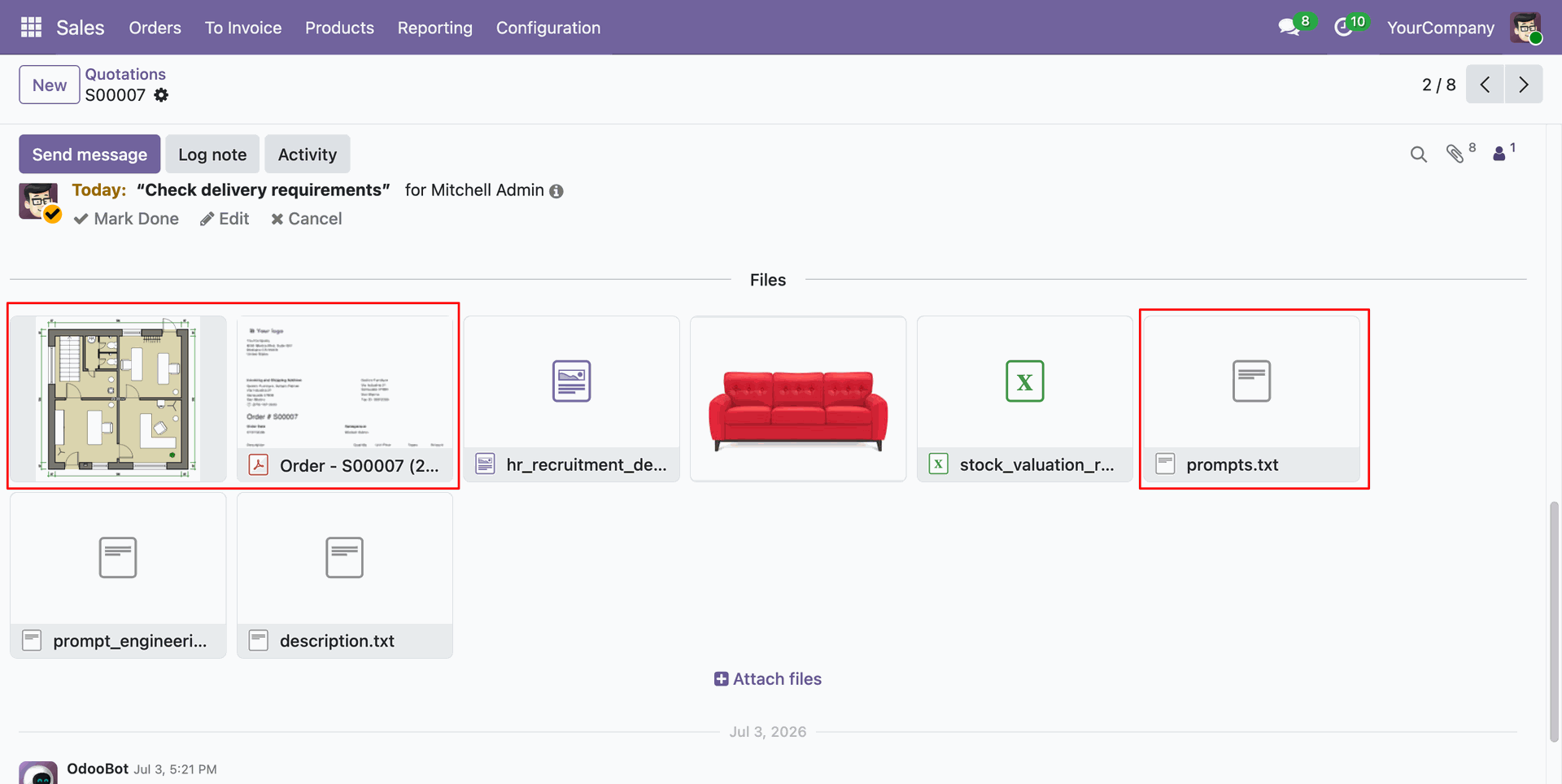
Task: Open the apps grid menu icon
Action: coord(31,28)
